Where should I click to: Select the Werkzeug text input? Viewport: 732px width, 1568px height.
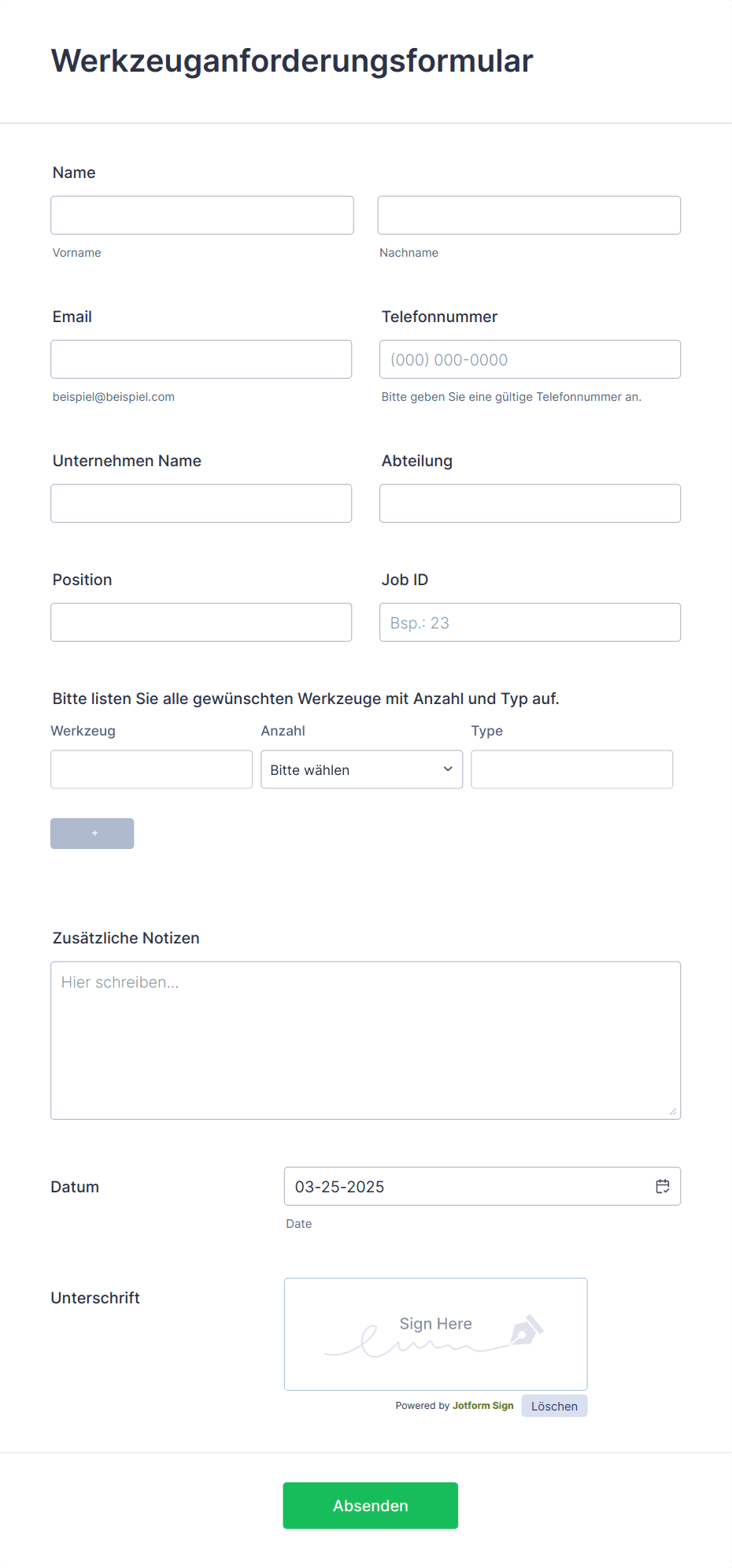point(151,769)
